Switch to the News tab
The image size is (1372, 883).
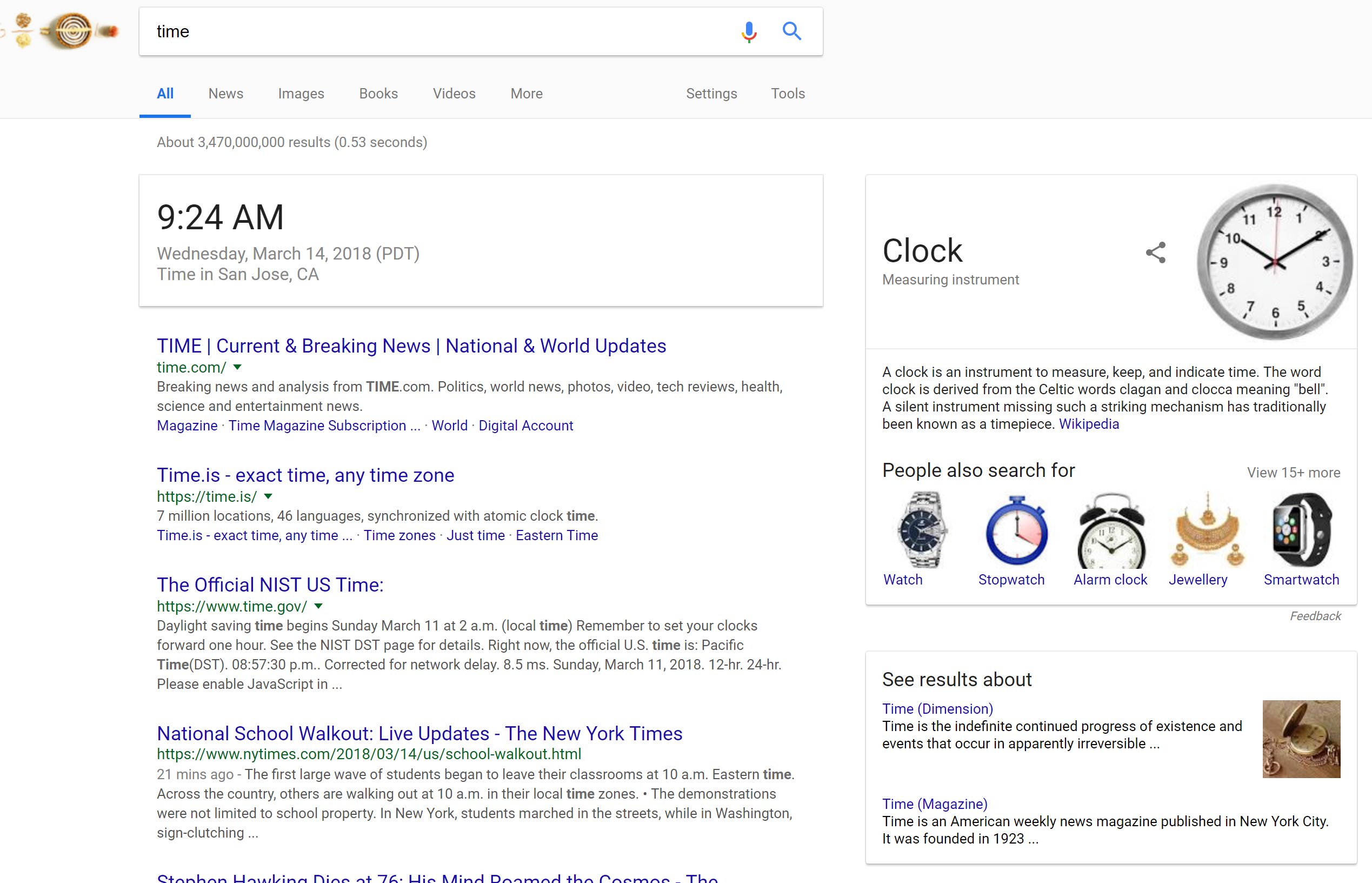click(x=226, y=94)
